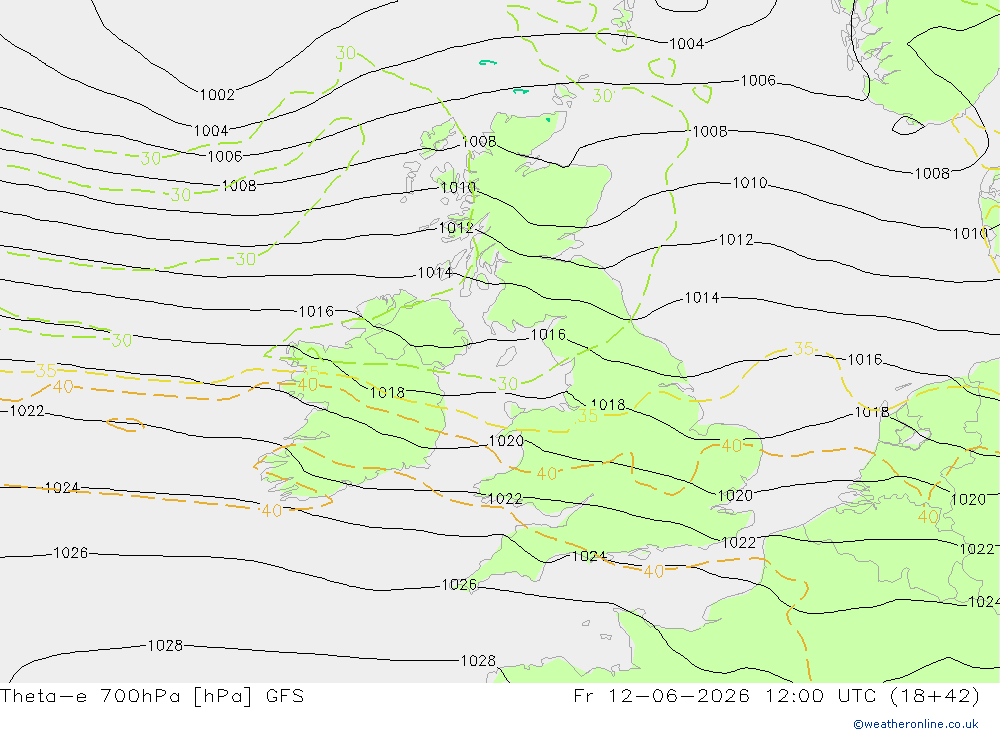Click the orange 40 label over Wales
Image resolution: width=1000 pixels, height=733 pixels.
[x=547, y=474]
